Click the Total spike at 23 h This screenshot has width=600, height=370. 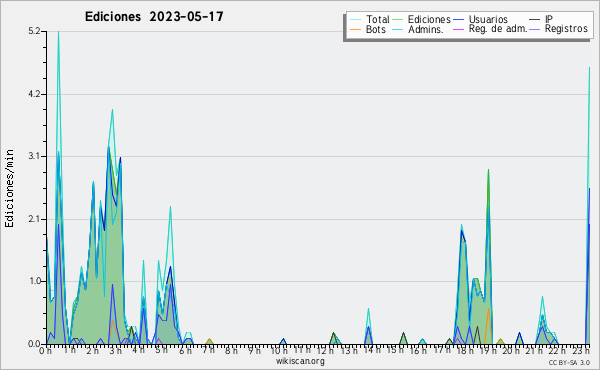click(589, 68)
